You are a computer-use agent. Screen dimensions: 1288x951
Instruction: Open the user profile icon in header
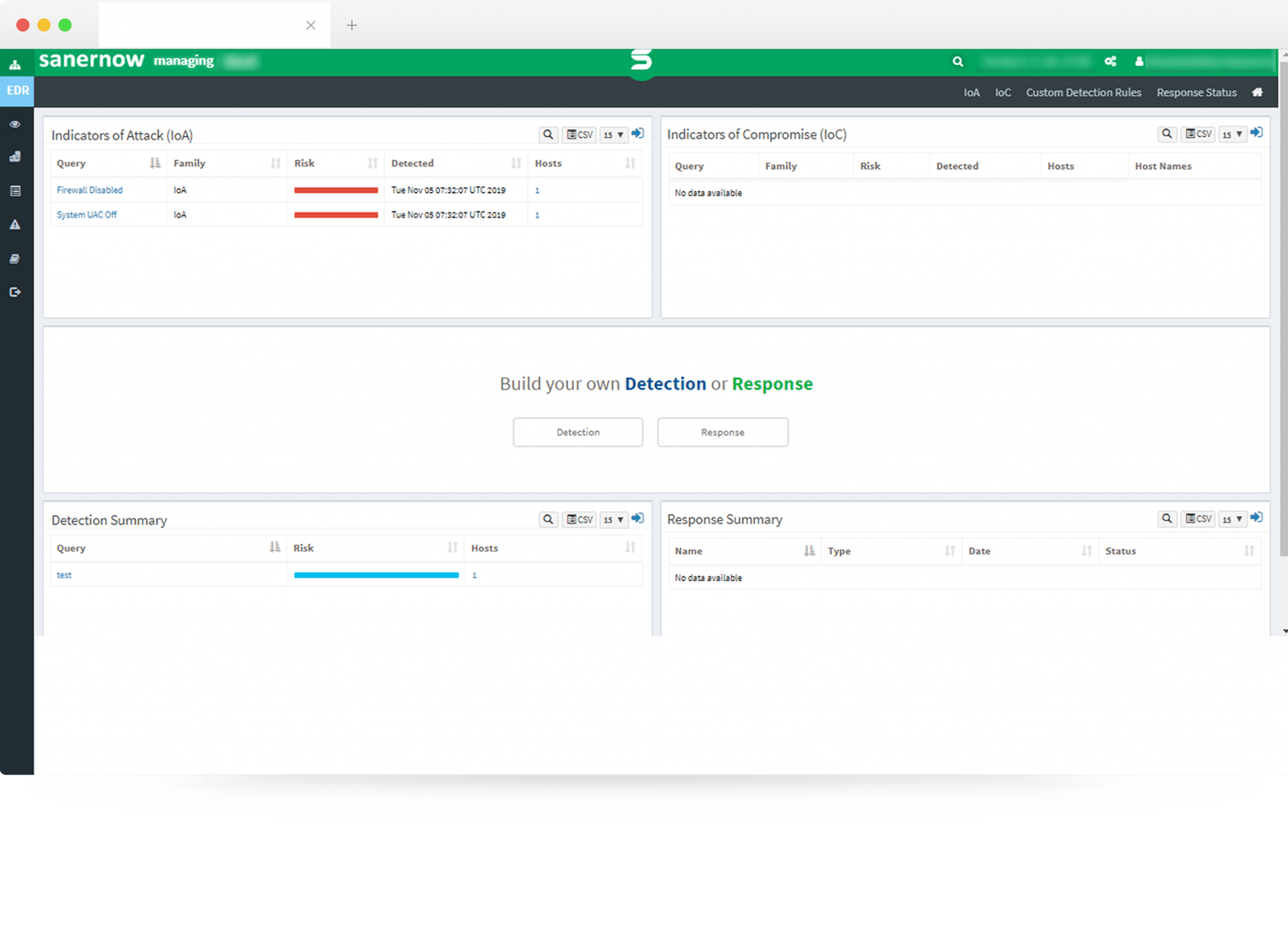[1139, 62]
